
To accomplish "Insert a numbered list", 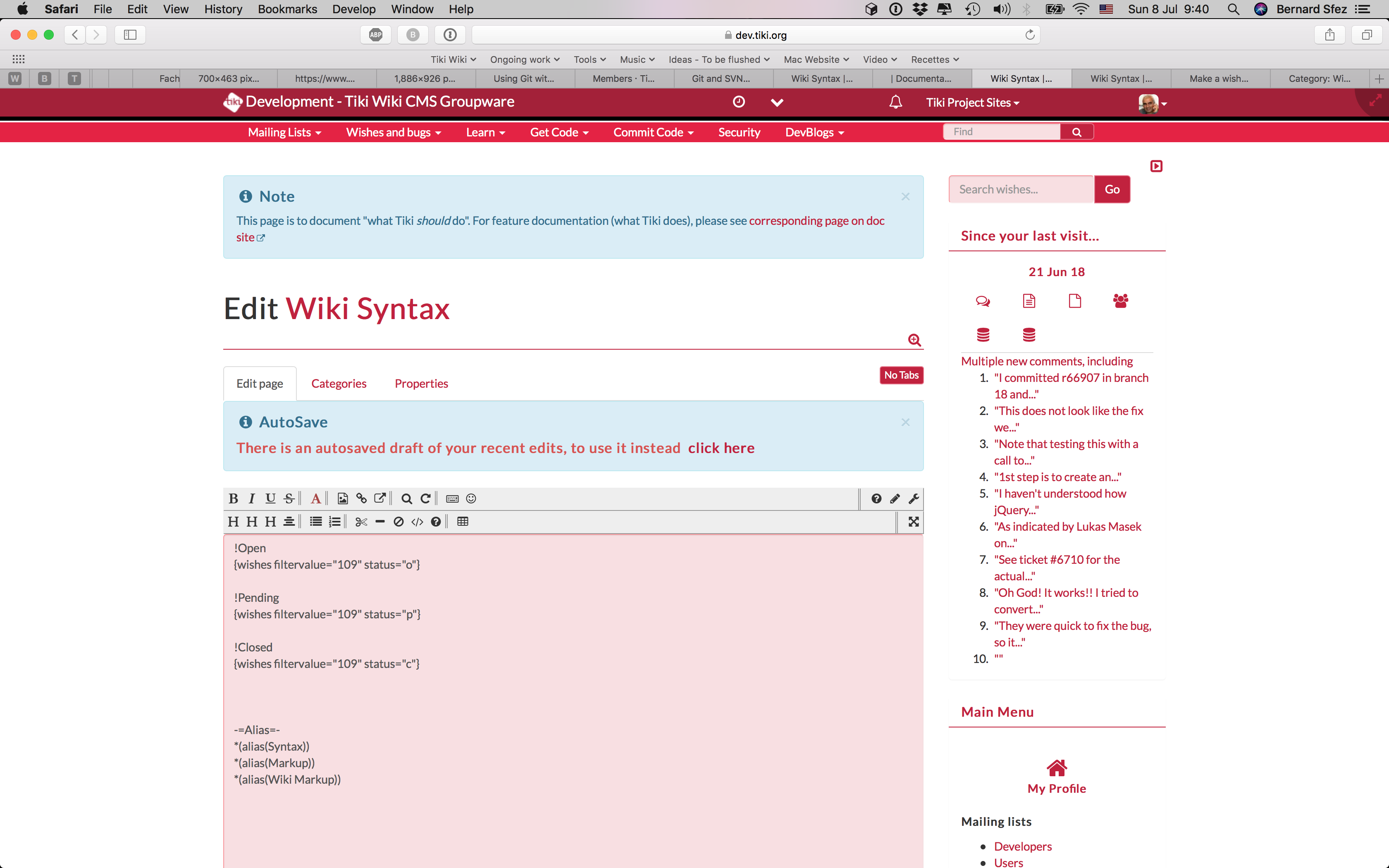I will point(334,521).
